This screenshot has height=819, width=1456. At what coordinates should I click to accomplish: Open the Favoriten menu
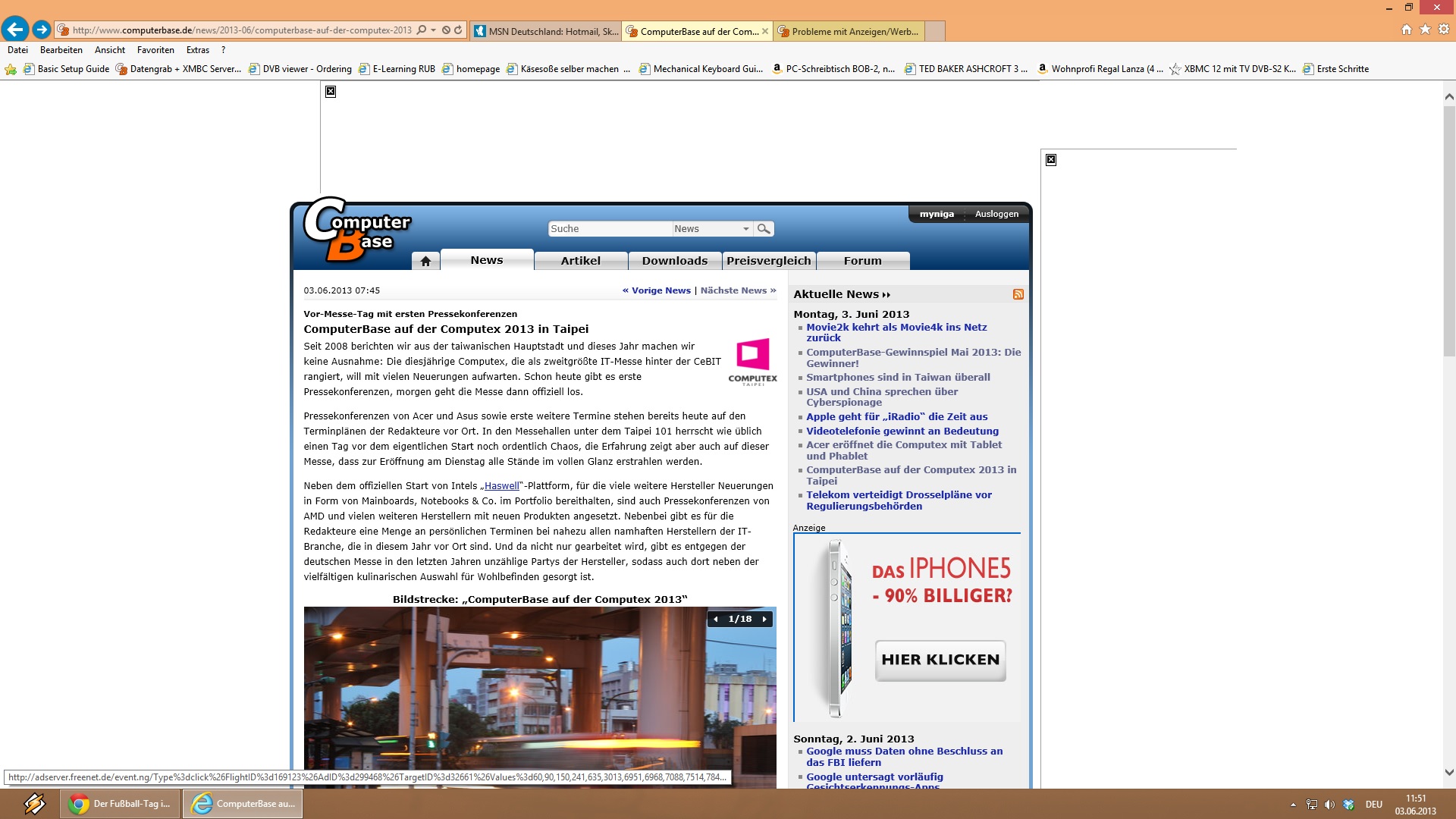155,50
